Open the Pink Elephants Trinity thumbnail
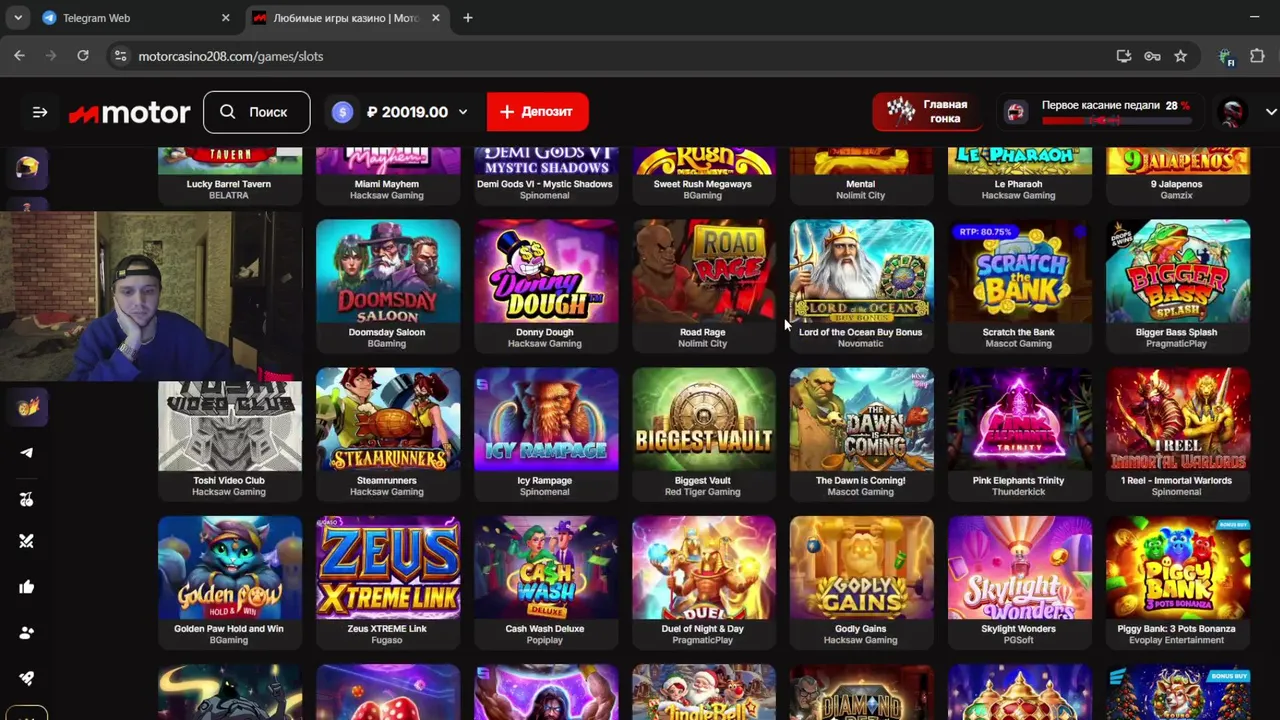Image resolution: width=1280 pixels, height=720 pixels. [x=1020, y=420]
